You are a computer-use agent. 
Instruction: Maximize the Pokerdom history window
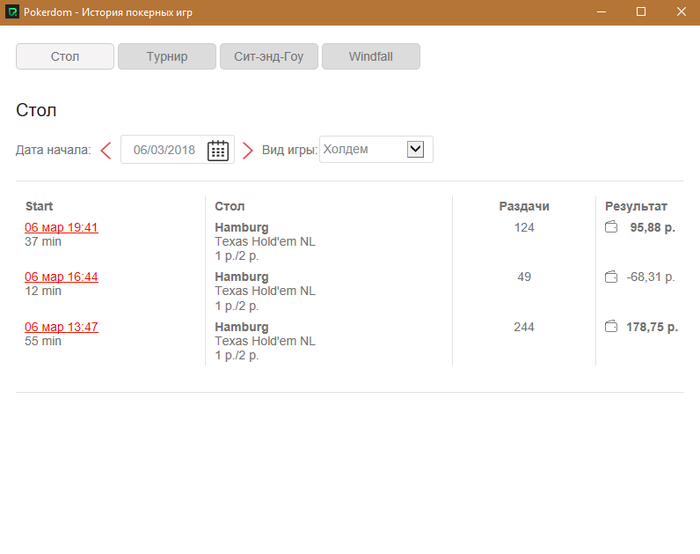pos(641,12)
